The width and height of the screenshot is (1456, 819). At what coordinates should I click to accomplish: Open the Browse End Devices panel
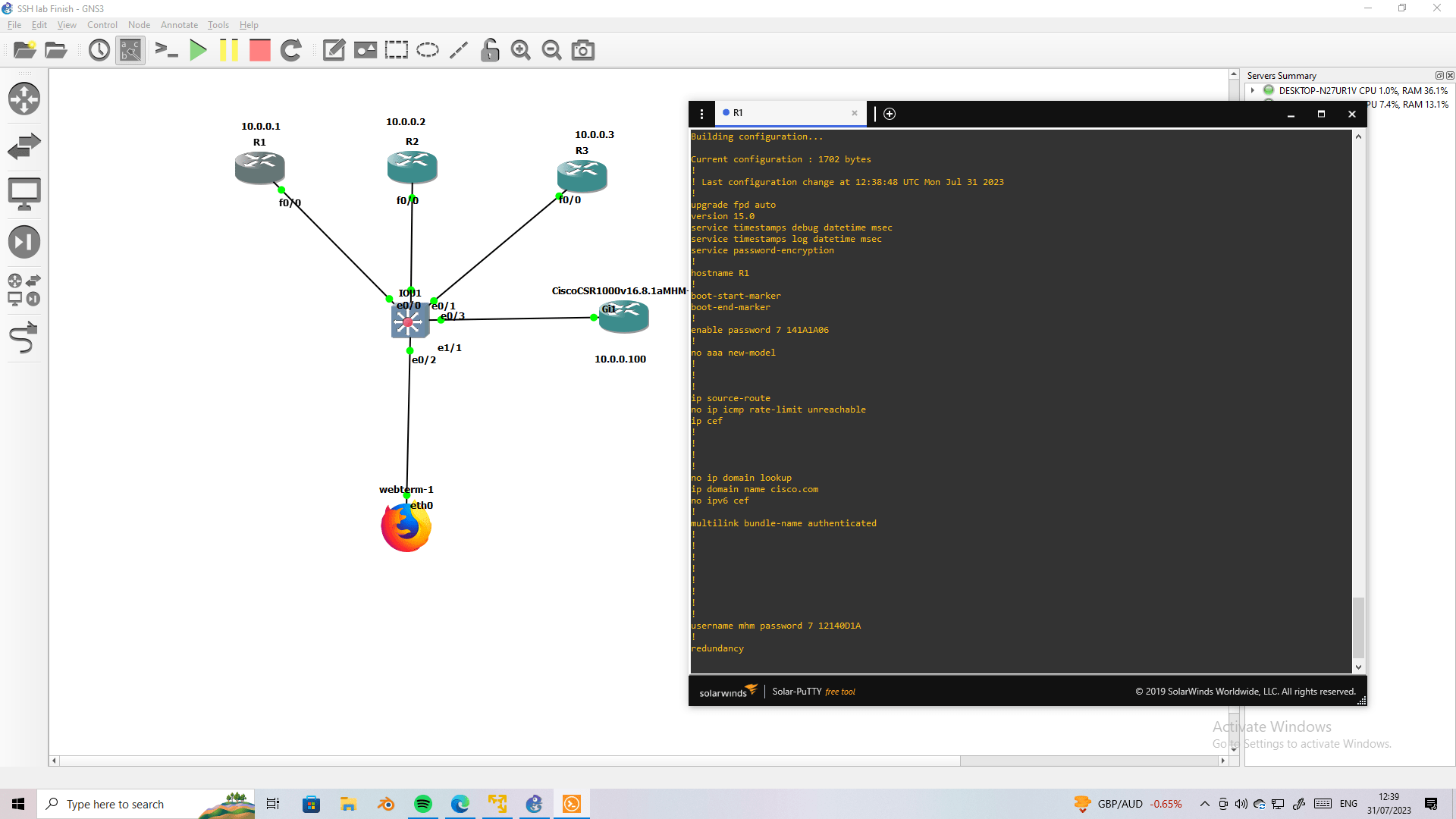24,193
